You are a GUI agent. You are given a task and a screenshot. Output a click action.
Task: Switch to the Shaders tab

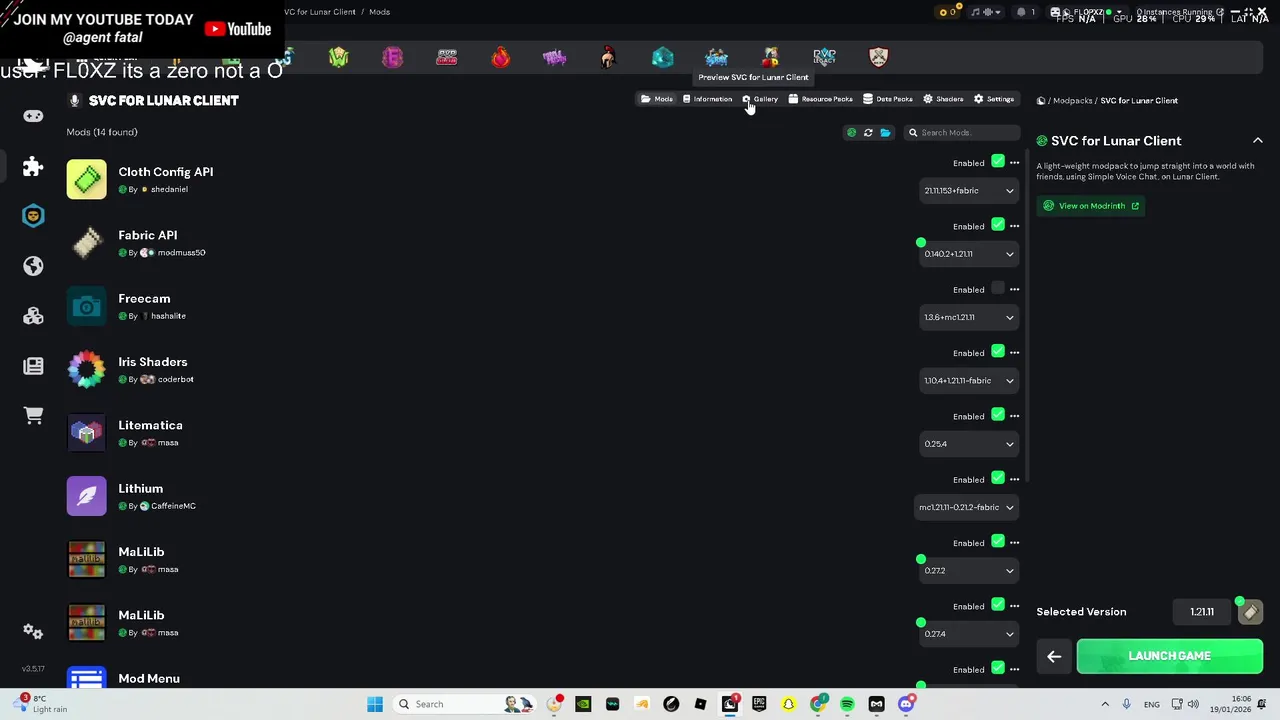pos(943,99)
